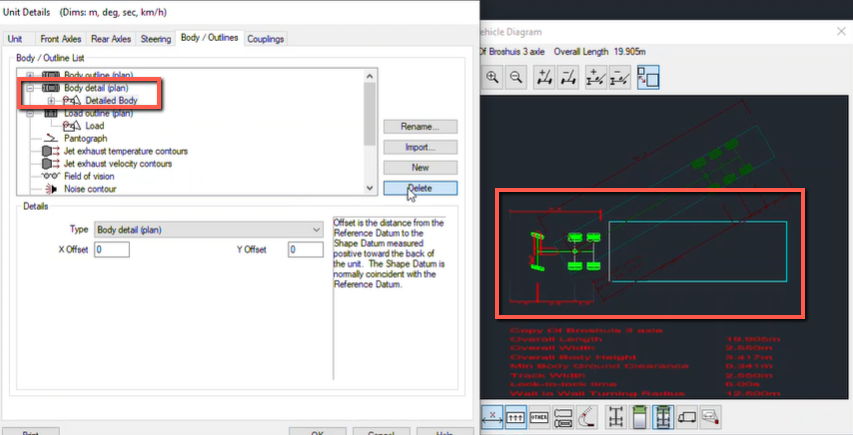Select the Field of vision row
Viewport: 853px width, 435px height.
click(89, 176)
